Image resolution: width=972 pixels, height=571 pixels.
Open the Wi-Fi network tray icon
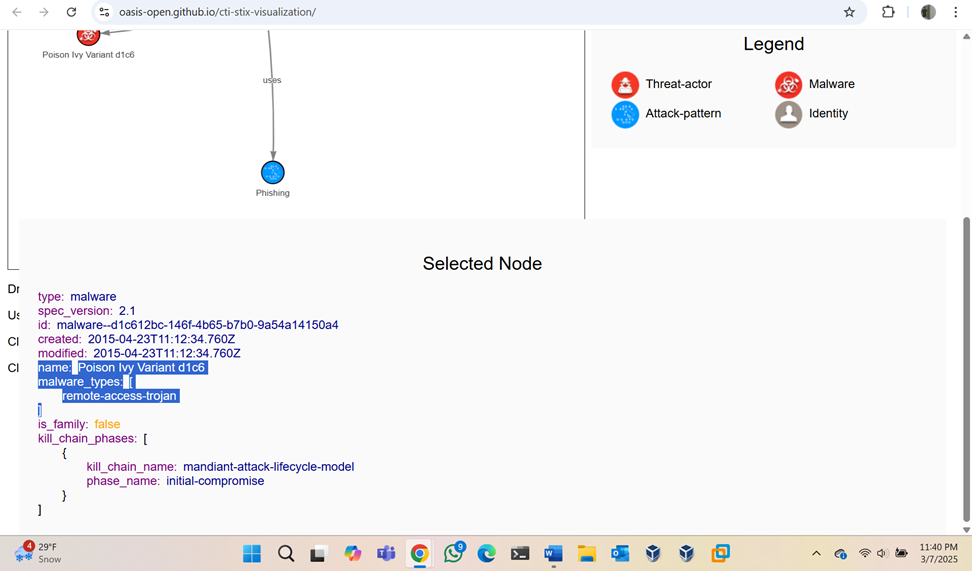[x=864, y=554]
